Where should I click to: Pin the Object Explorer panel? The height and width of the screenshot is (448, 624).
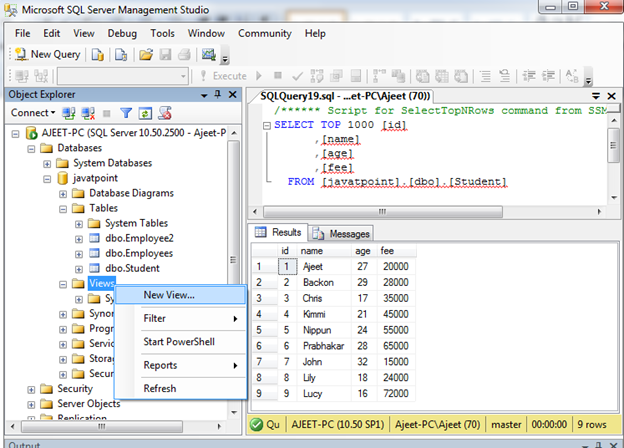tap(218, 95)
